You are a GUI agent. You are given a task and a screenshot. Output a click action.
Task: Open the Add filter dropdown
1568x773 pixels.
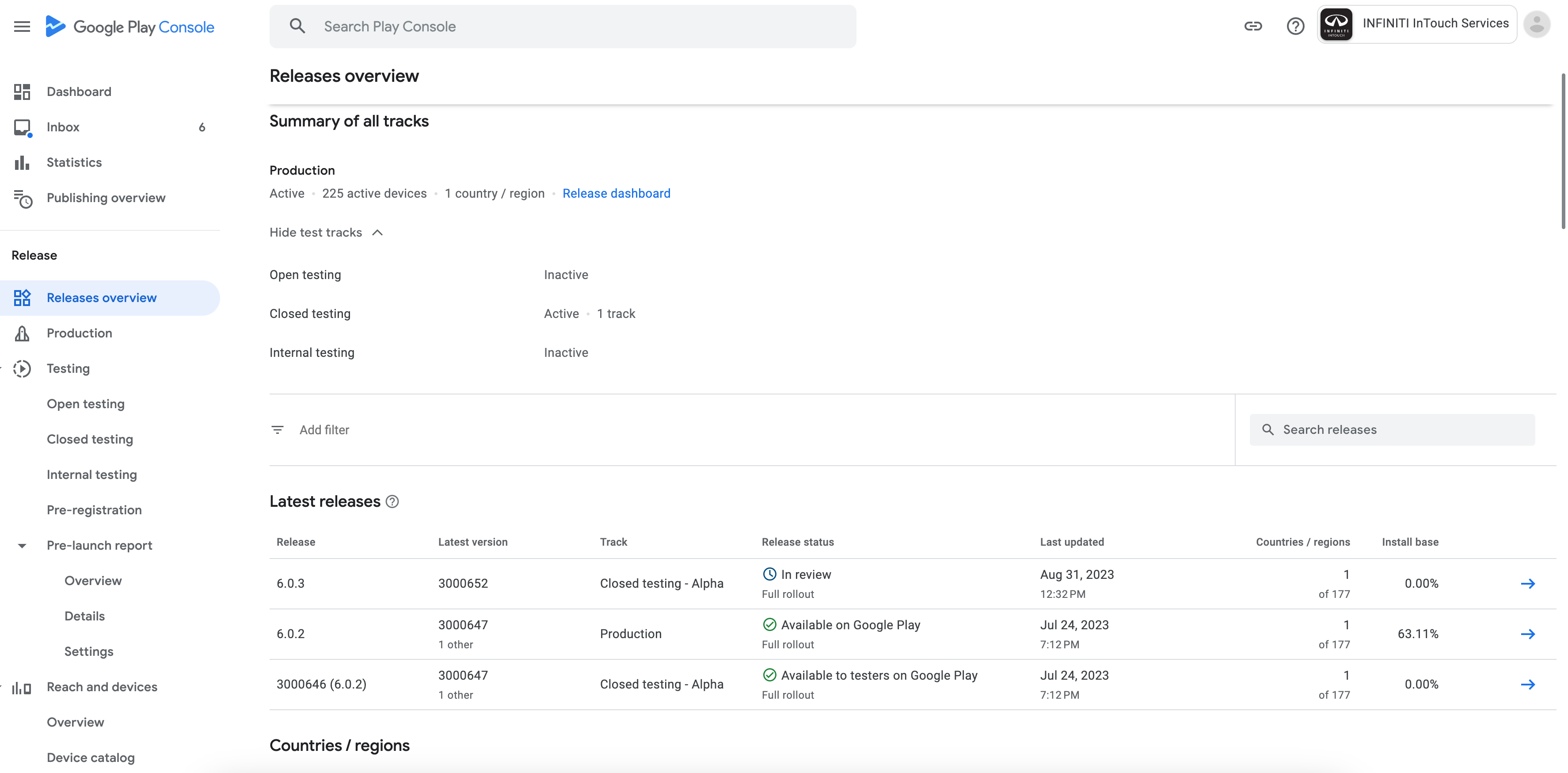click(310, 429)
